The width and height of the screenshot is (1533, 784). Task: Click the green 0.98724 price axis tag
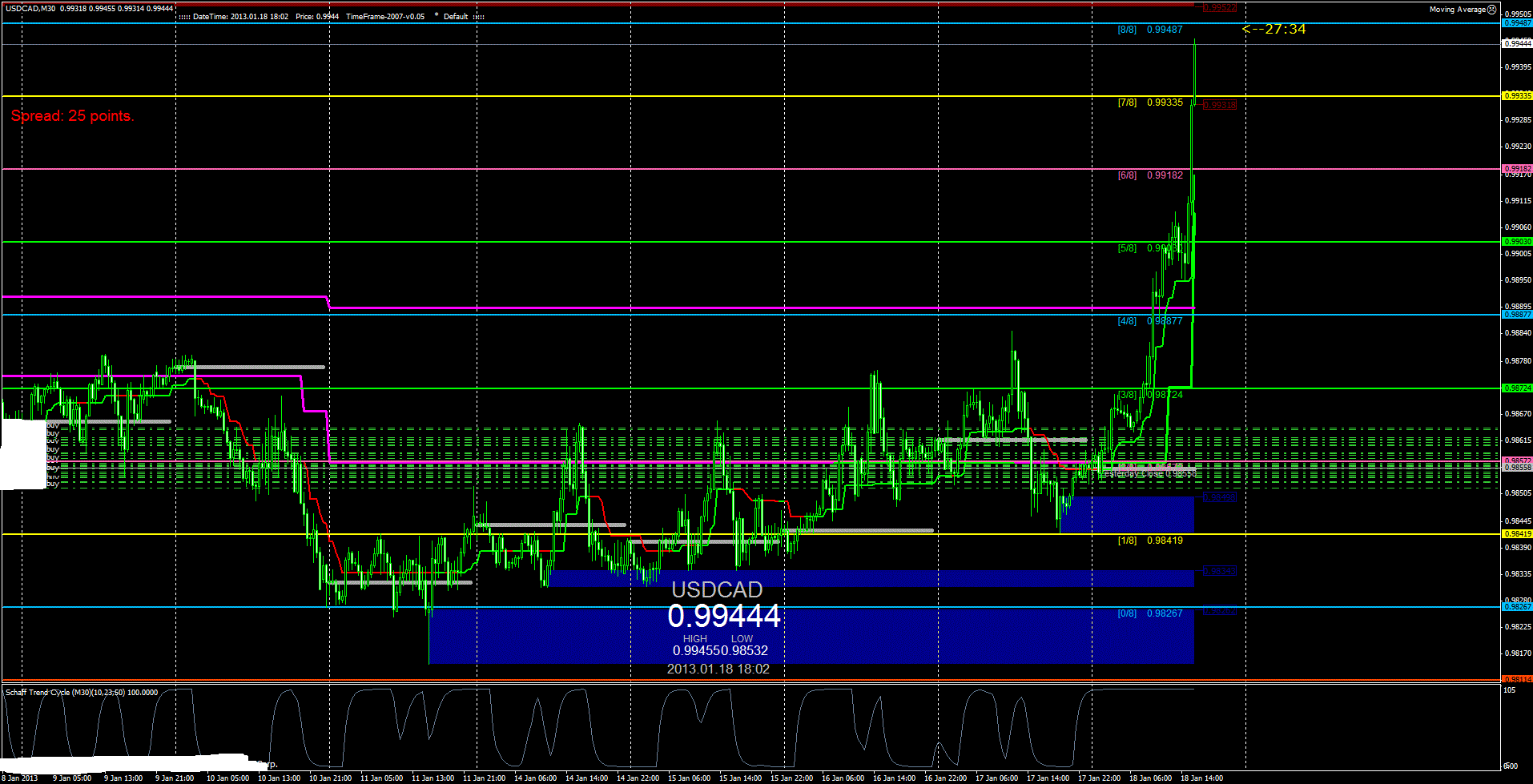(1517, 388)
